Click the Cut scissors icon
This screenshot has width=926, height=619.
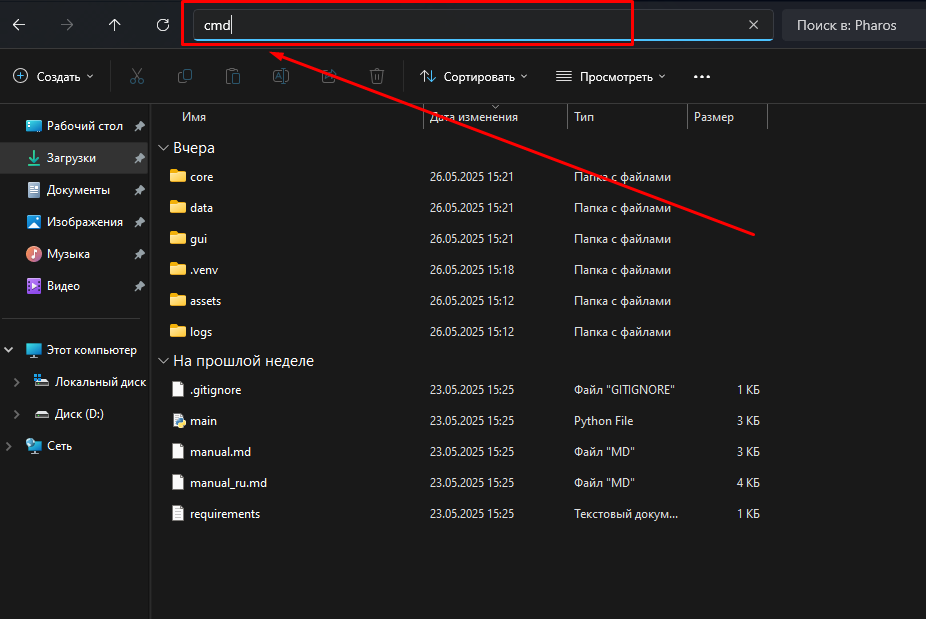pos(137,77)
